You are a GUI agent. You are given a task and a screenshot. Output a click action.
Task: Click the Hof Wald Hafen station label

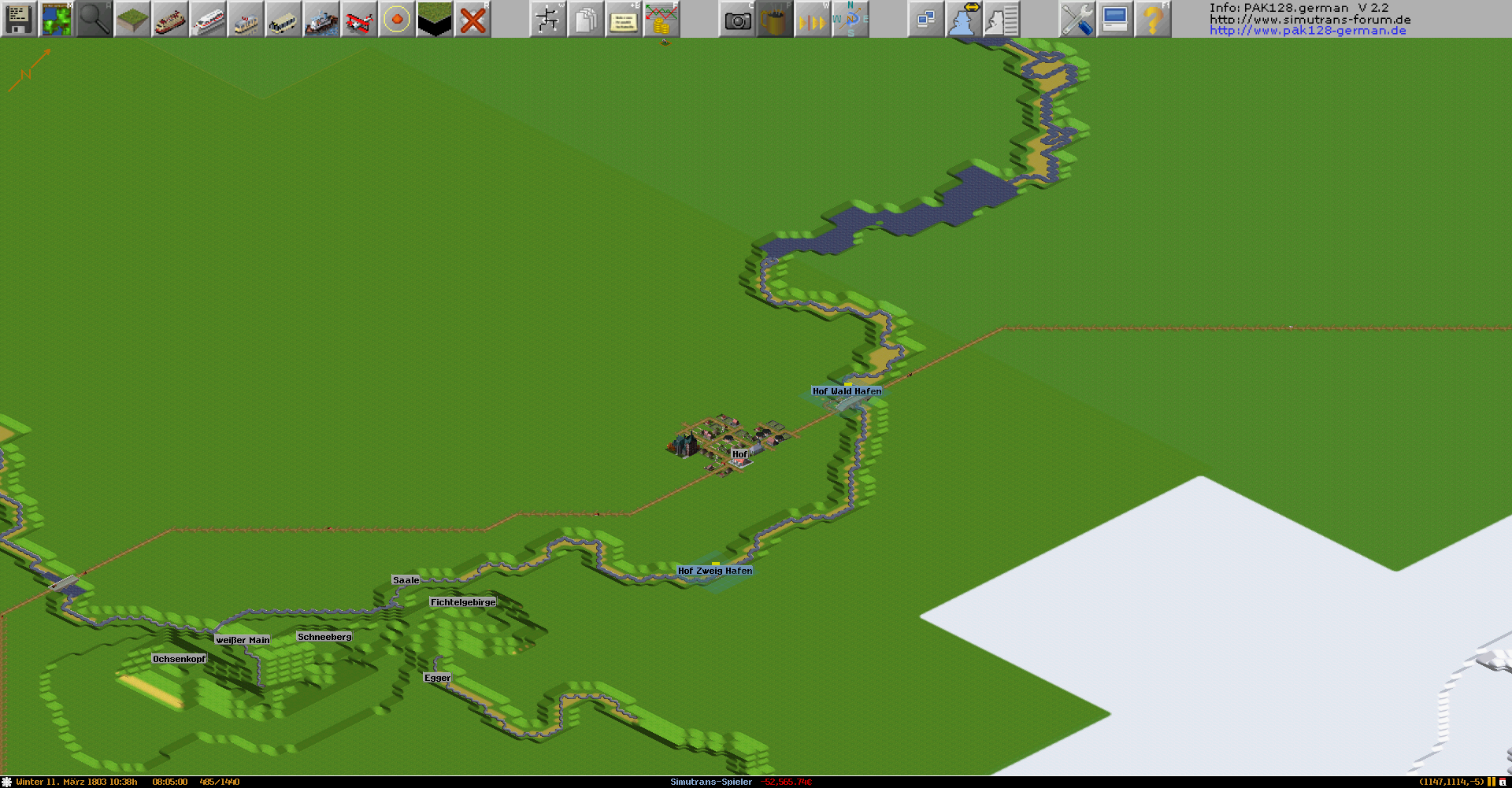point(847,391)
